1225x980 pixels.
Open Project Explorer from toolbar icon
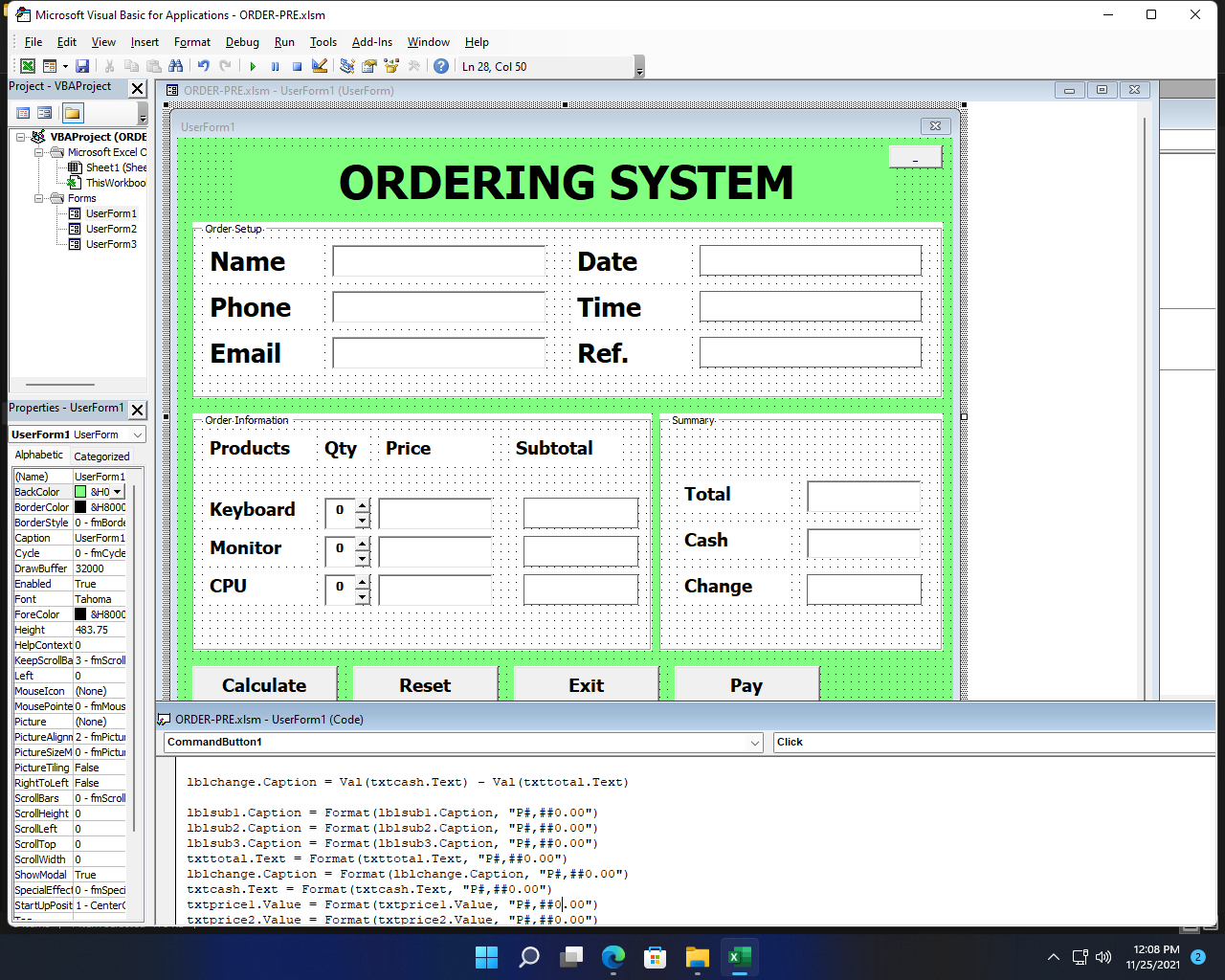pyautogui.click(x=347, y=66)
